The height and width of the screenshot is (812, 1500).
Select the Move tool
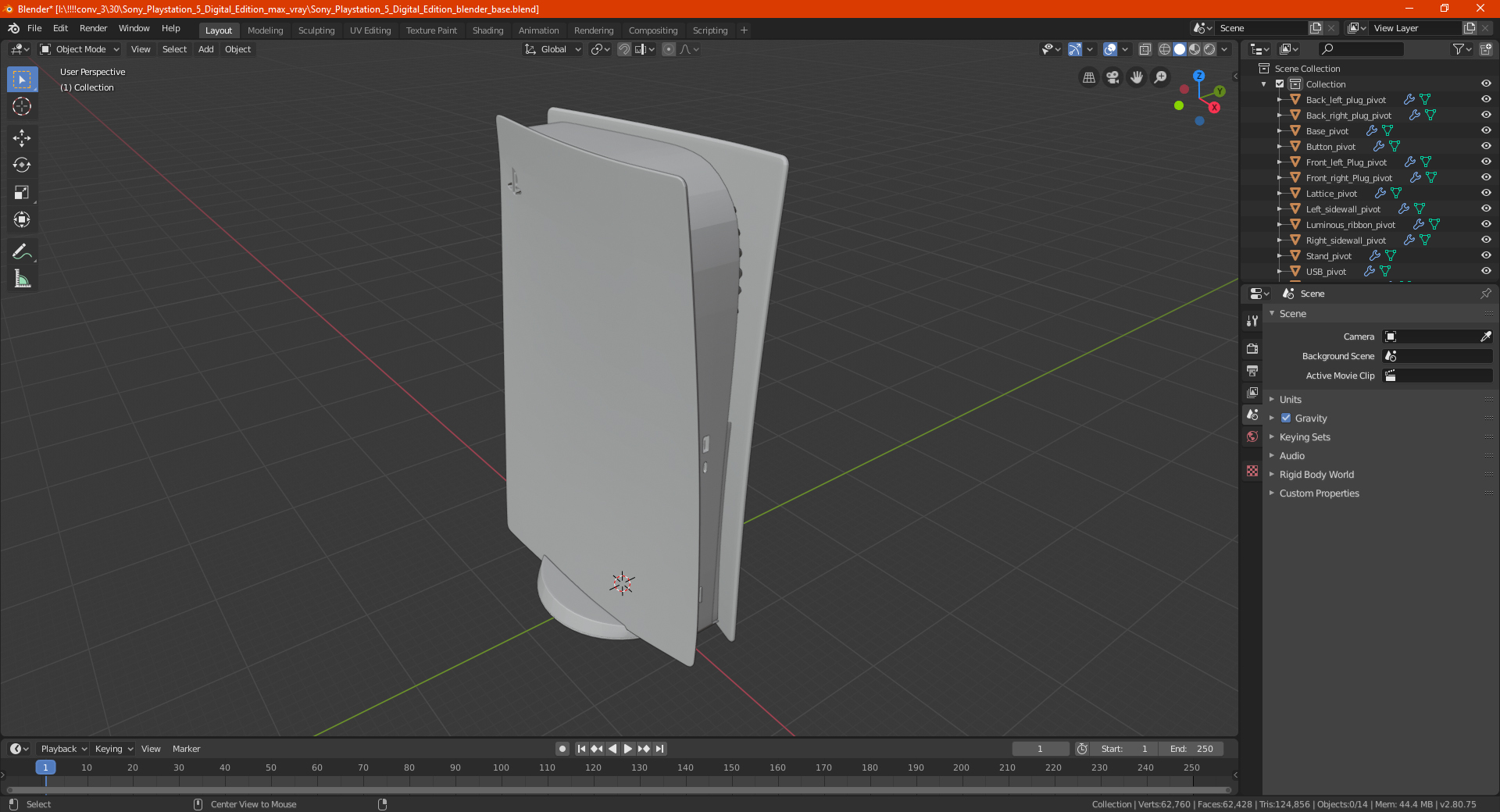pyautogui.click(x=22, y=138)
